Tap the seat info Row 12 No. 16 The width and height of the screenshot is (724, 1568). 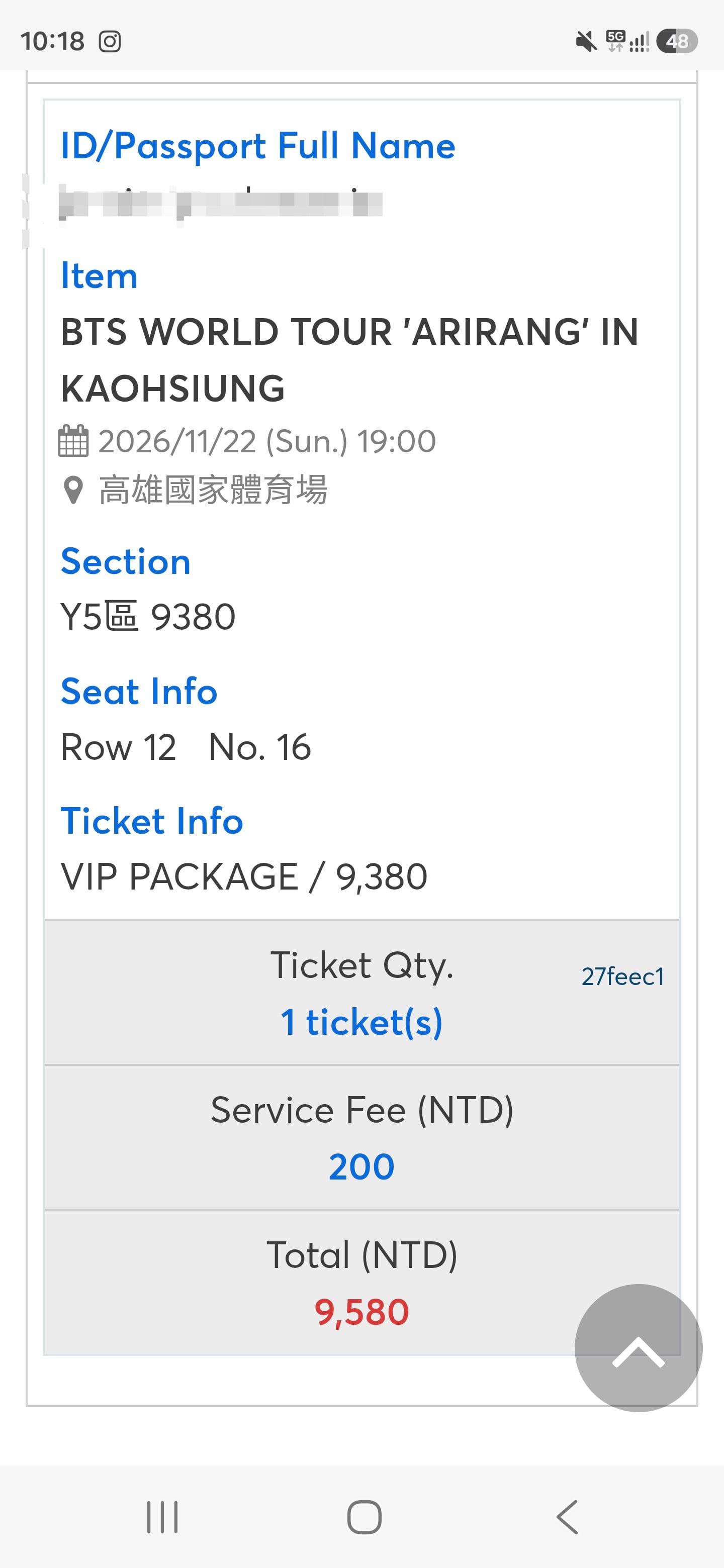(x=186, y=747)
